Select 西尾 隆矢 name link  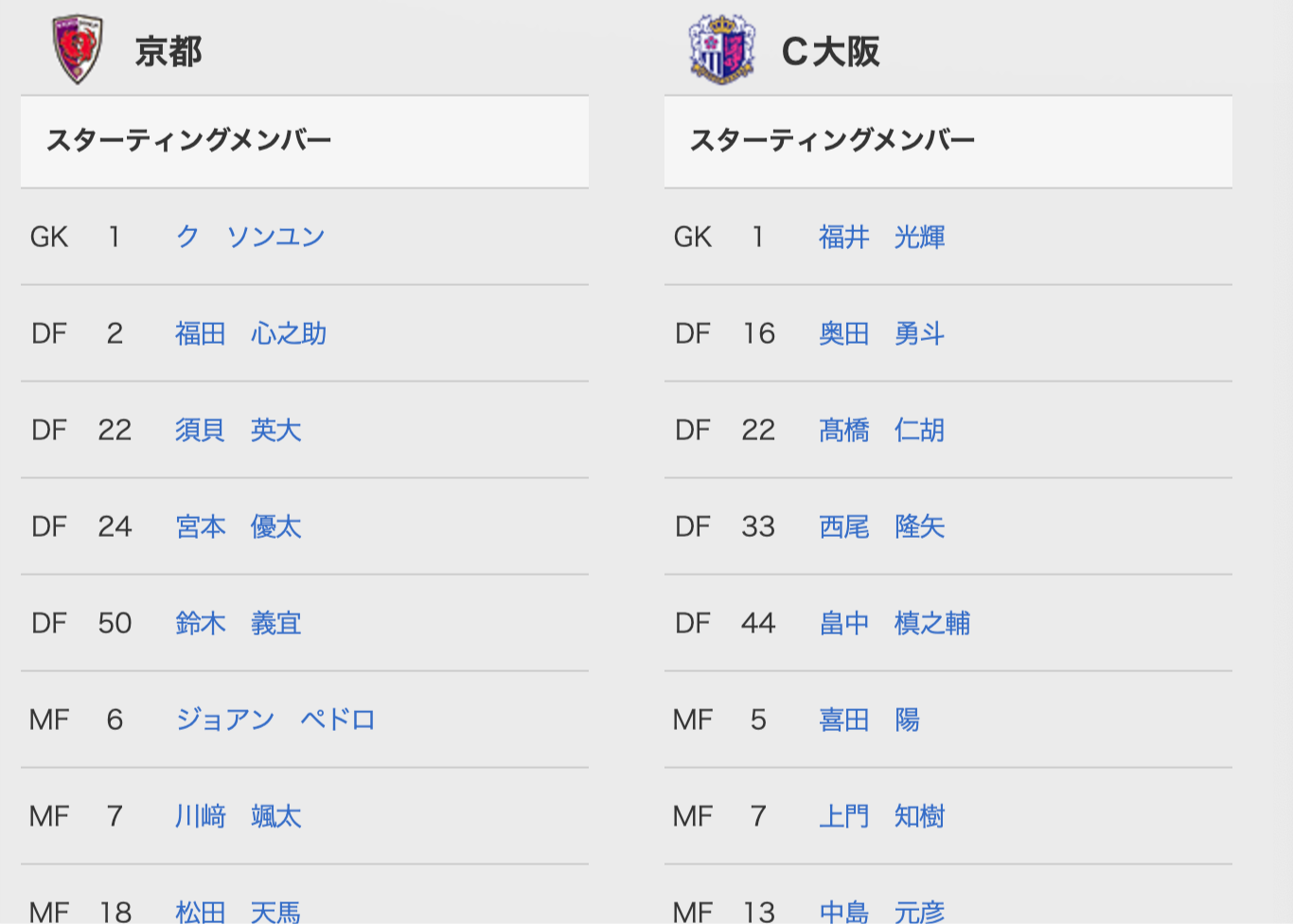[882, 526]
